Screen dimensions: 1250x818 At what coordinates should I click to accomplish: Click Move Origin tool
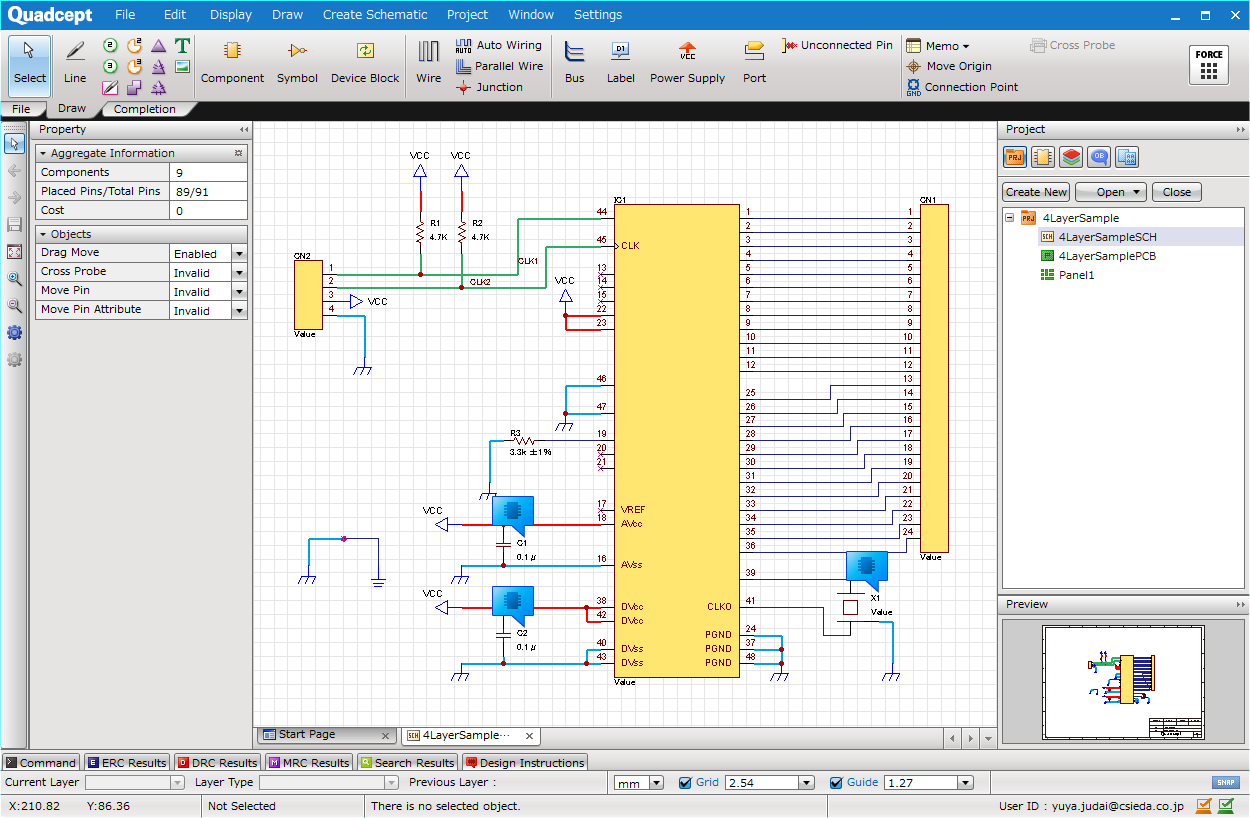point(949,66)
